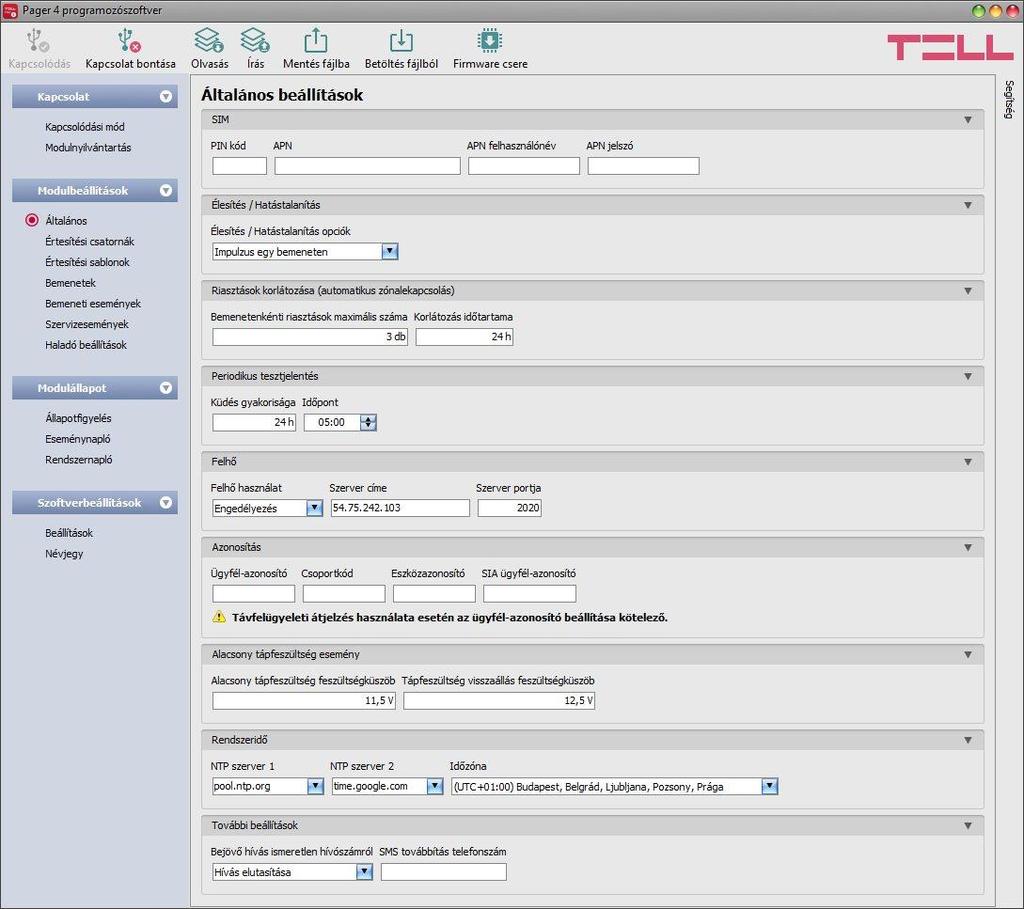
Task: Click the Írás write icon
Action: (x=255, y=40)
